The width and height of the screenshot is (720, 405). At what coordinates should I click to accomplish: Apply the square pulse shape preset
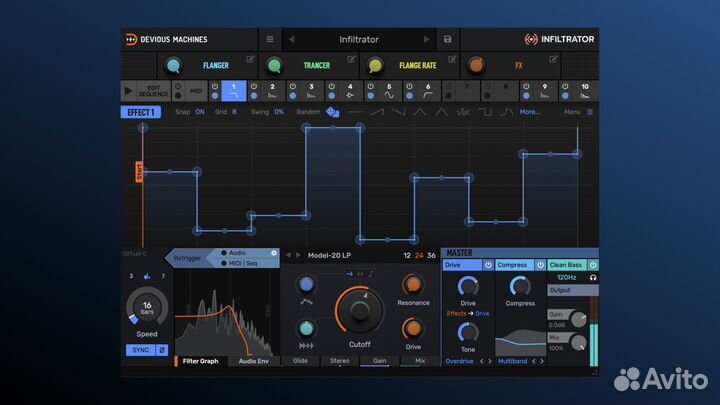click(x=484, y=112)
